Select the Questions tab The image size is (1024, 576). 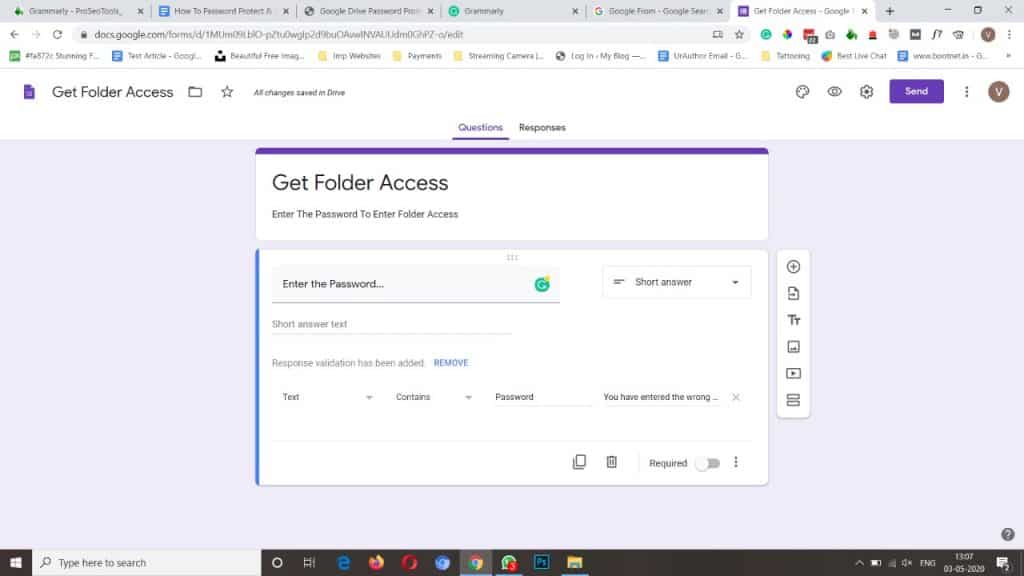pyautogui.click(x=480, y=127)
